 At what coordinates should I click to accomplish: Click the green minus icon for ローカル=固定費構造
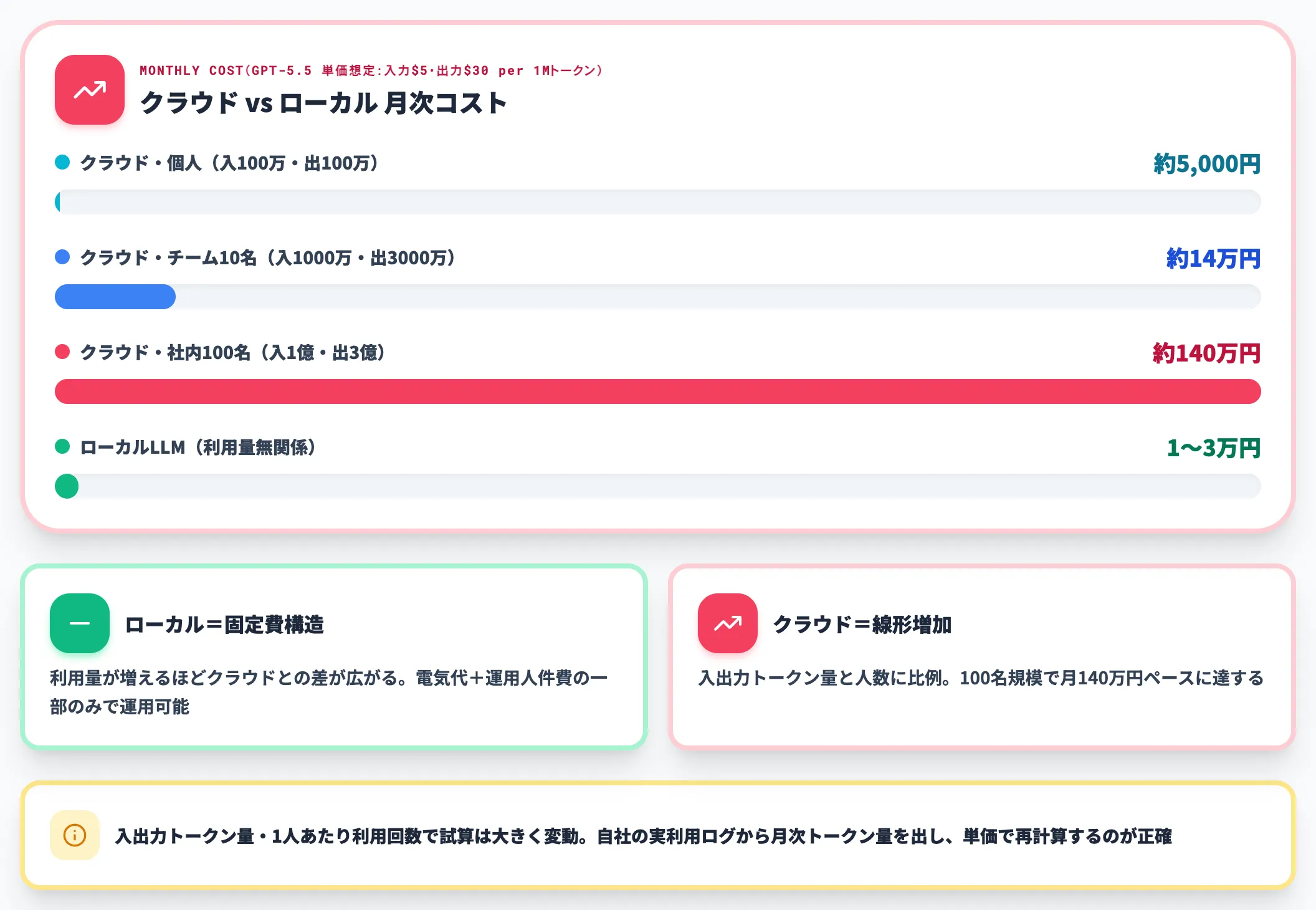click(x=80, y=623)
